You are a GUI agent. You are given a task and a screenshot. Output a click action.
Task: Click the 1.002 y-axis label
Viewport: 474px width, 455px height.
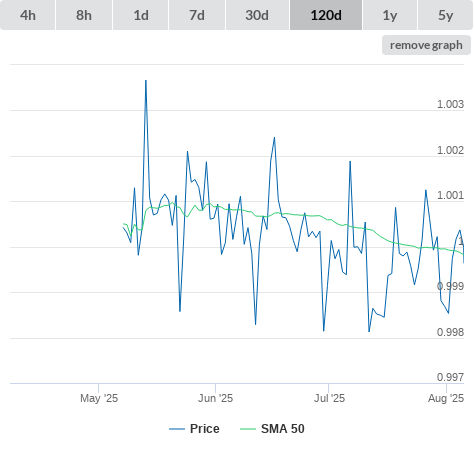(x=450, y=150)
